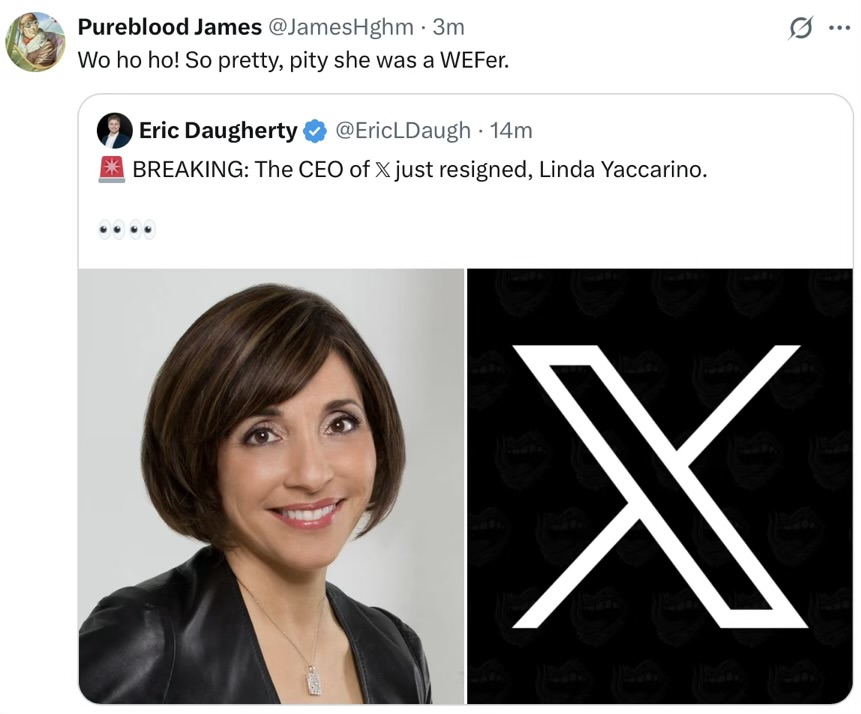Open the portrait photo of the woman

271,486
